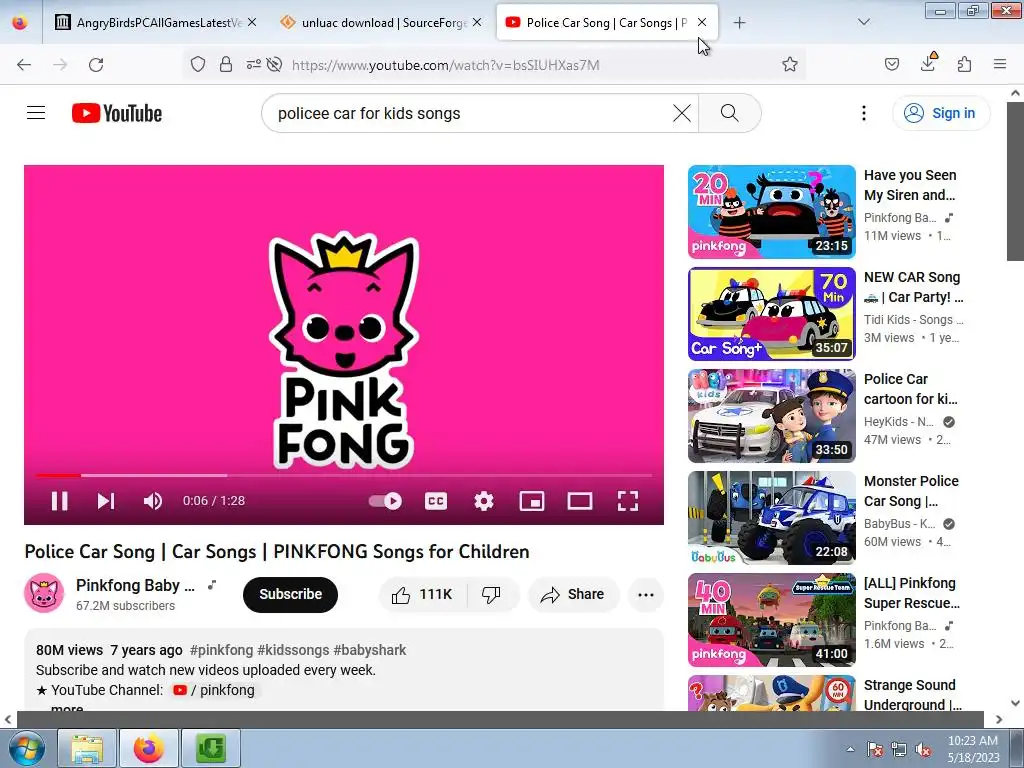Like the video showing 111K
The height and width of the screenshot is (768, 1024).
pos(422,594)
